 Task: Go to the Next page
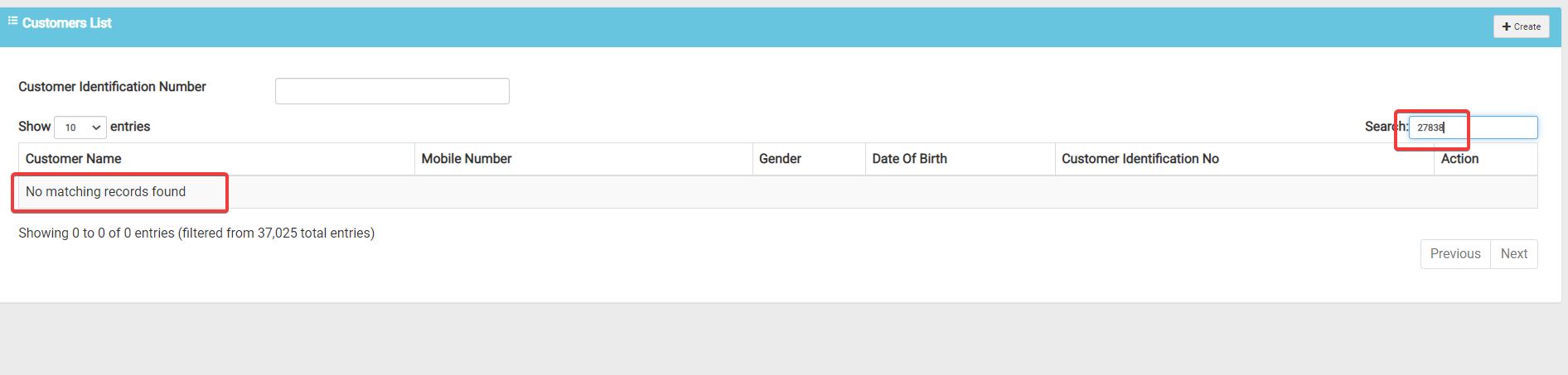[x=1514, y=254]
